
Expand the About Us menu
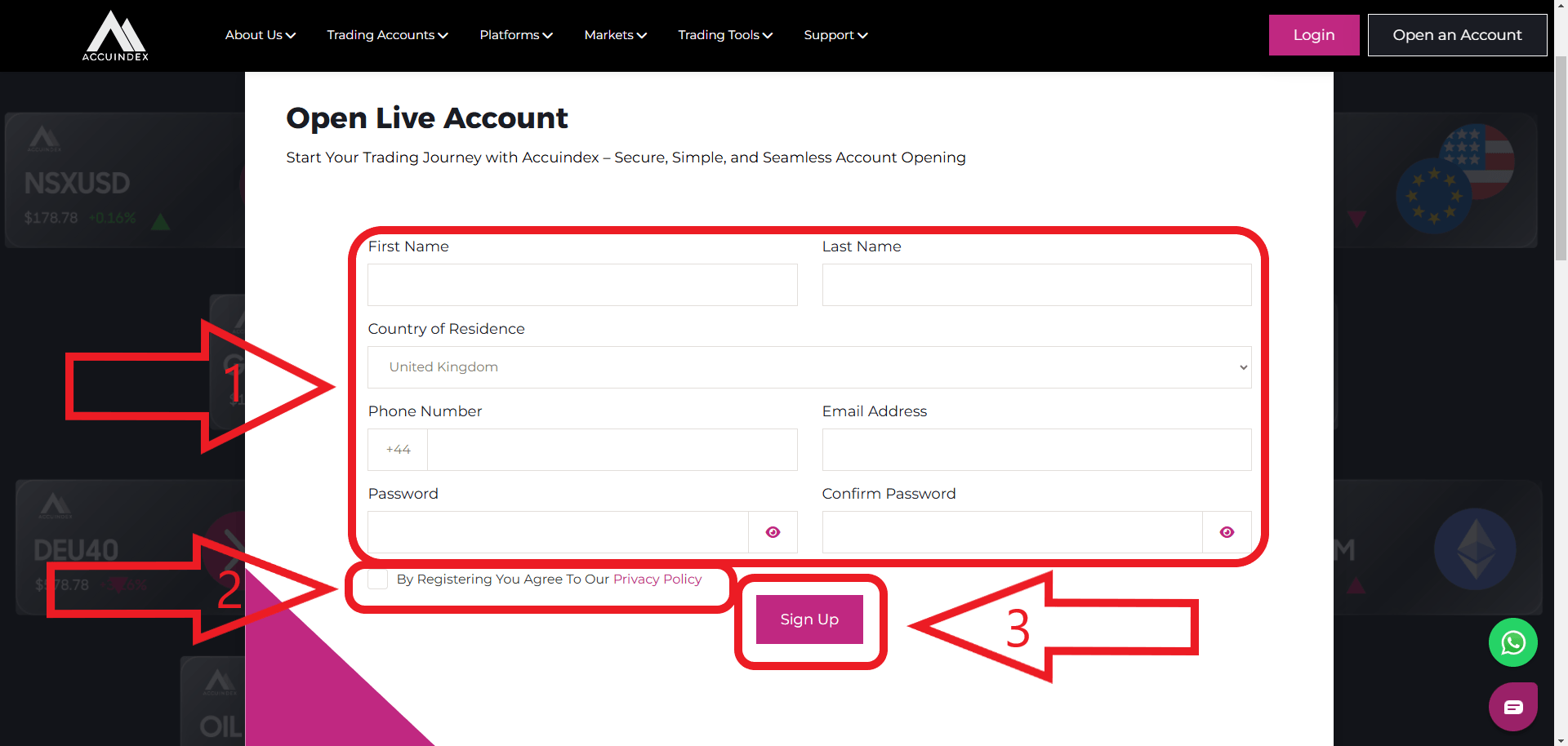coord(261,35)
